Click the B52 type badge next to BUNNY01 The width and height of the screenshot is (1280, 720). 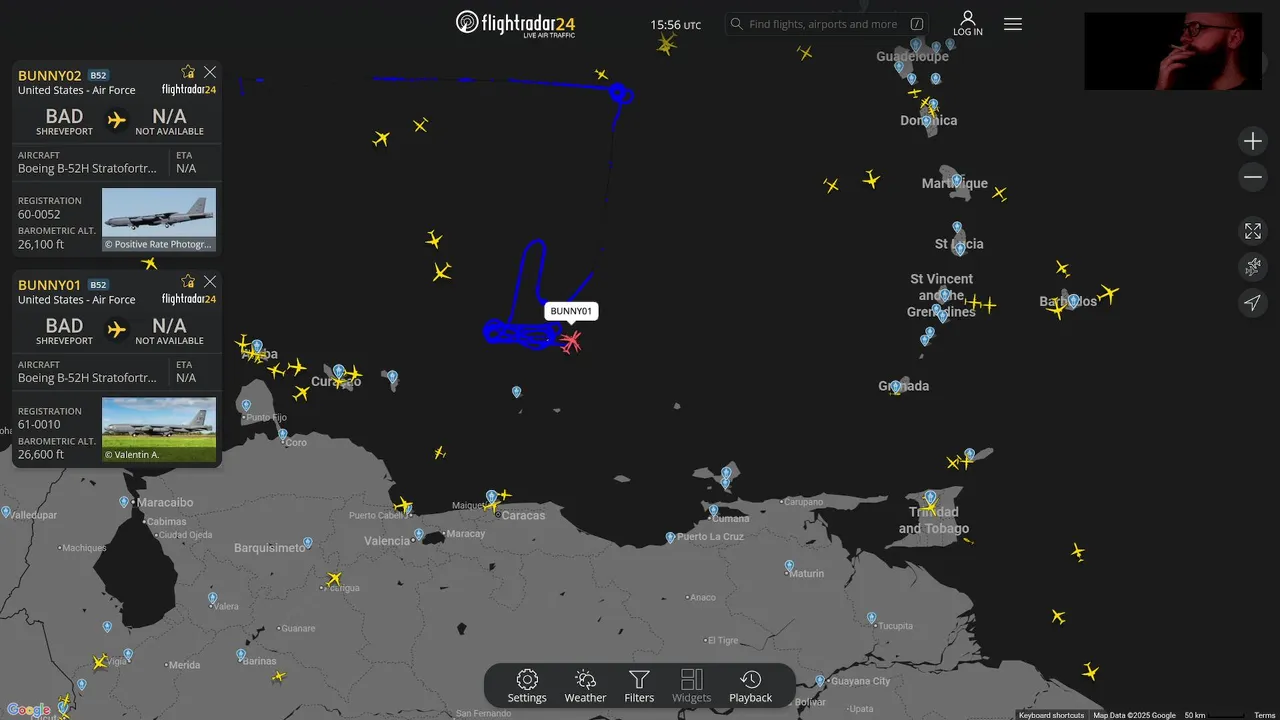point(98,286)
